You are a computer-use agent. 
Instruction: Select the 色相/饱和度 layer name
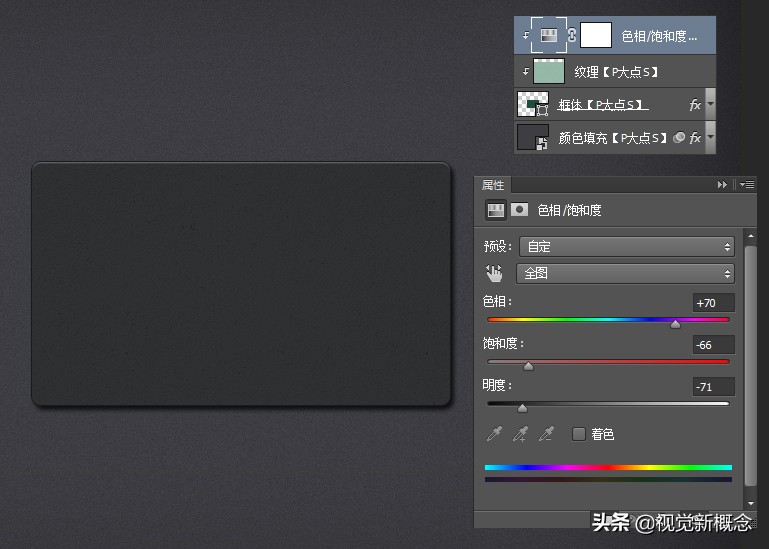659,36
